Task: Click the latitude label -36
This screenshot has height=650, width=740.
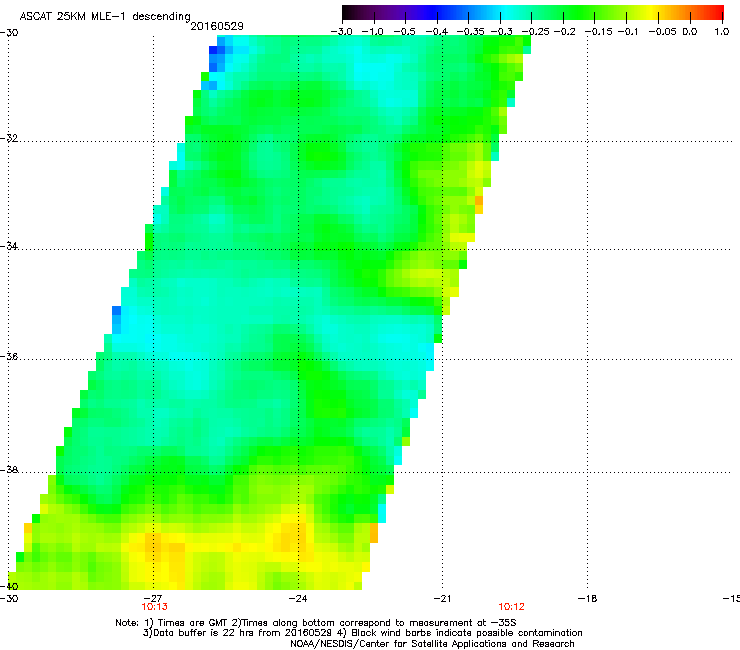Action: 9,356
